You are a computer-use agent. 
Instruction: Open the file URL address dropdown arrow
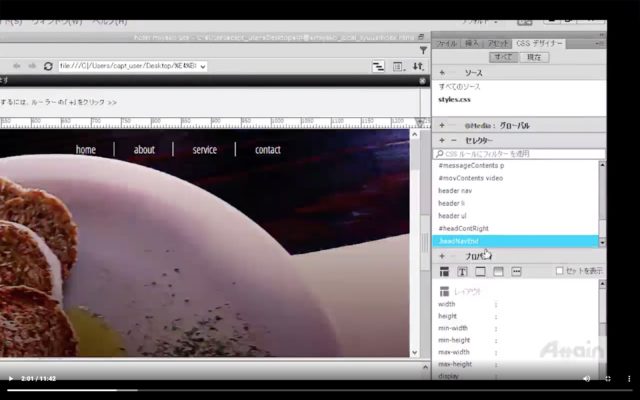click(202, 67)
